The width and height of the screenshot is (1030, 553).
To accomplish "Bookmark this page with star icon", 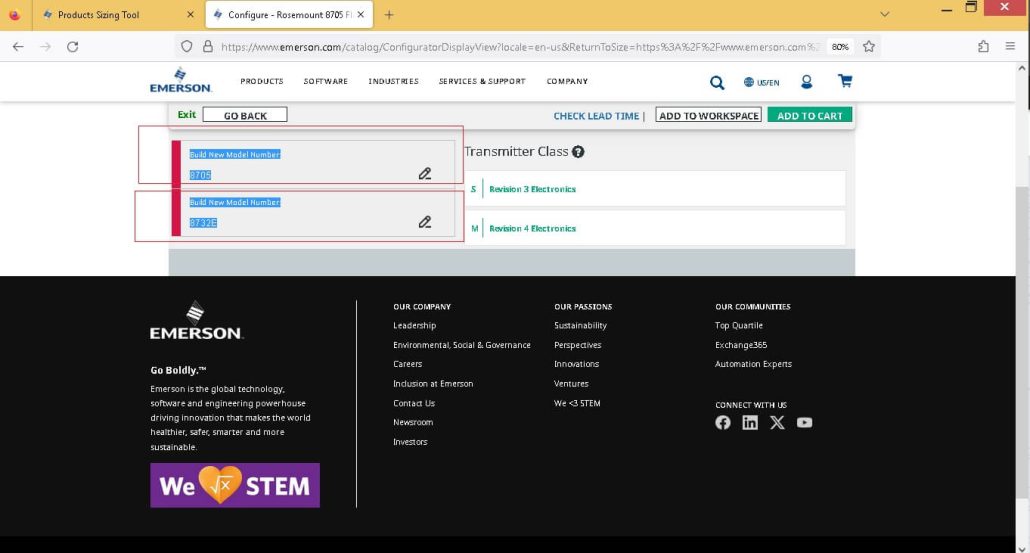I will [x=869, y=47].
